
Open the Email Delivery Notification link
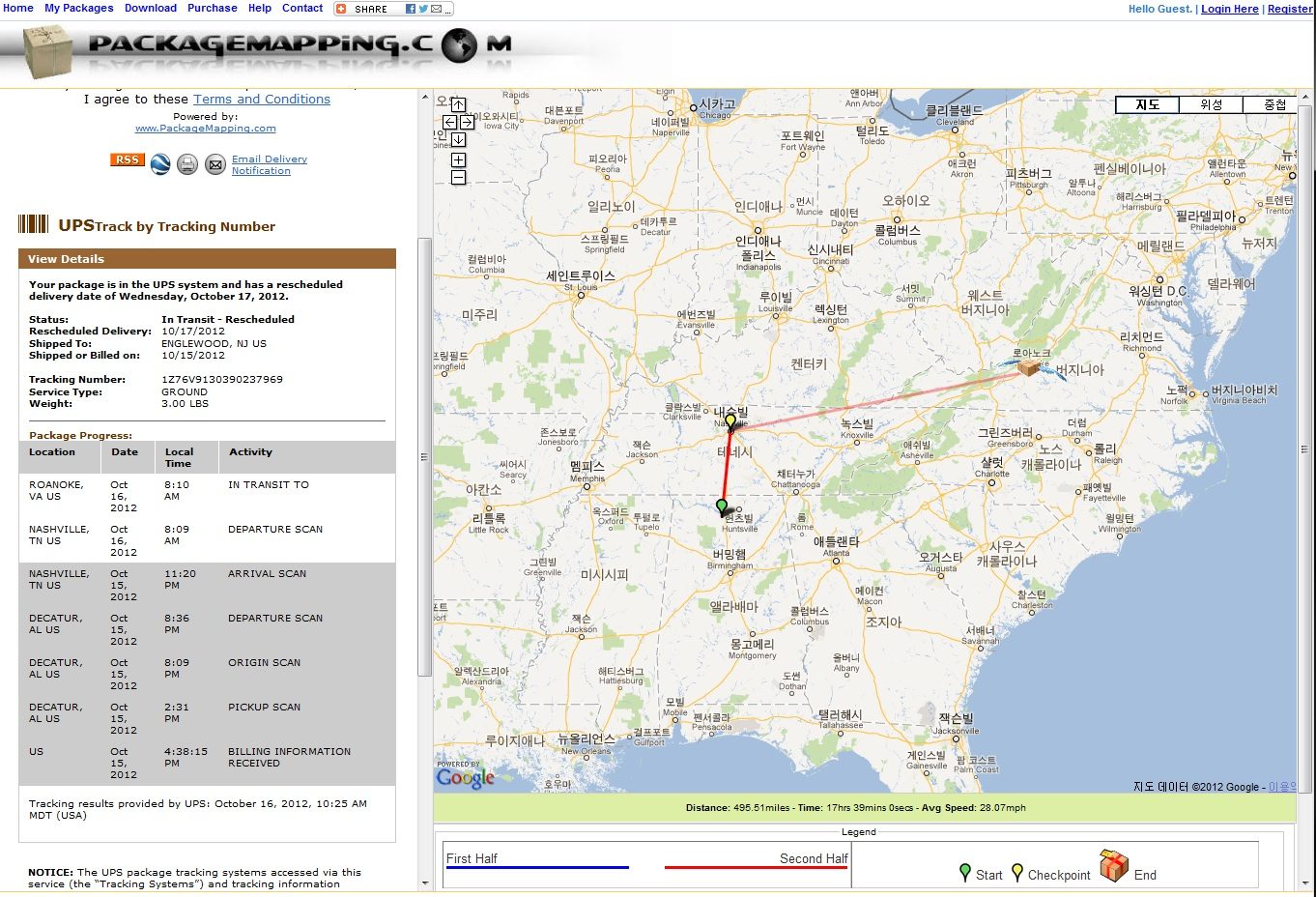[x=270, y=165]
